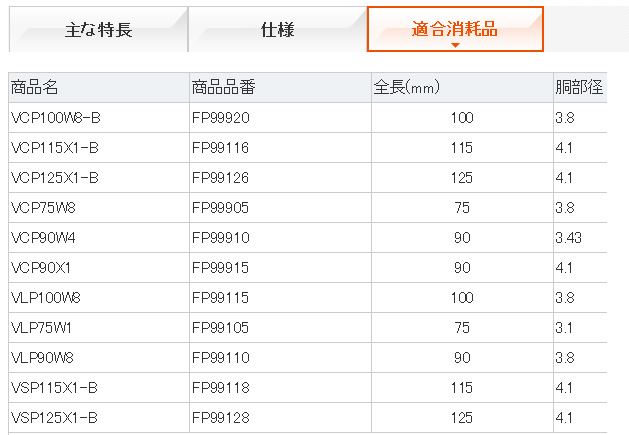Image resolution: width=629 pixels, height=435 pixels.
Task: Click product number FP99116
Action: coord(220,148)
